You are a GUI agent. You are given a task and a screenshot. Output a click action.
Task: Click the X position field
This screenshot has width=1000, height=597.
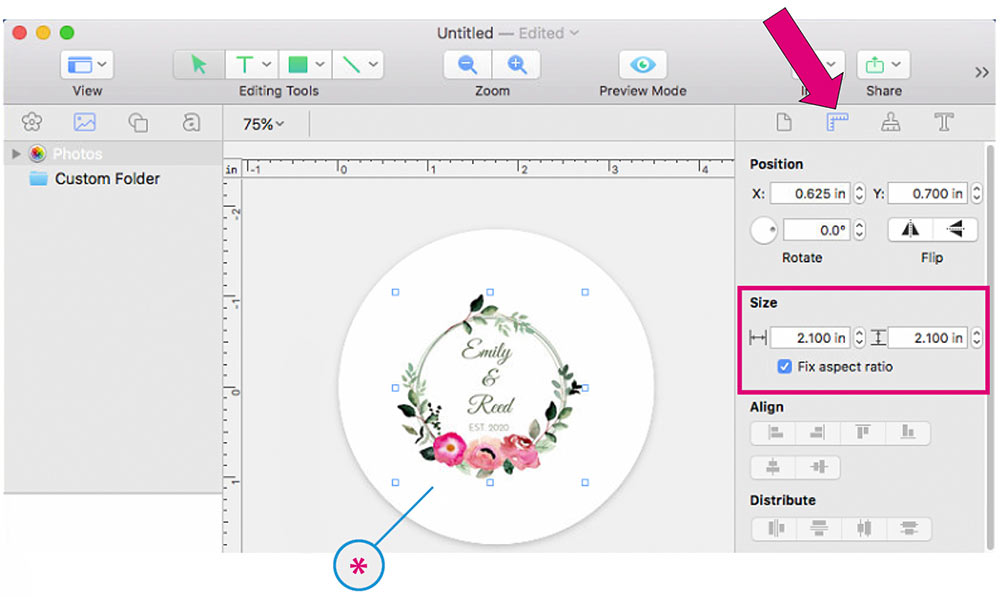(x=810, y=193)
